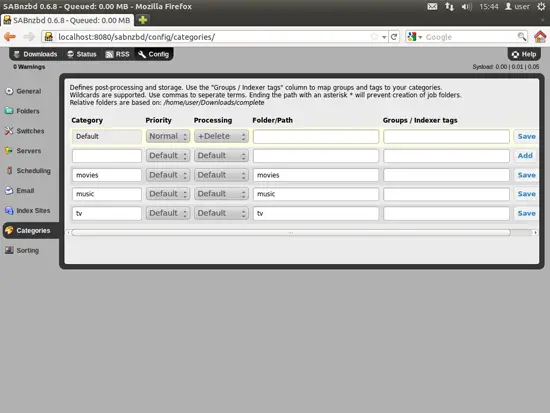550x413 pixels.
Task: Click Email icon in sidebar
Action: point(9,191)
